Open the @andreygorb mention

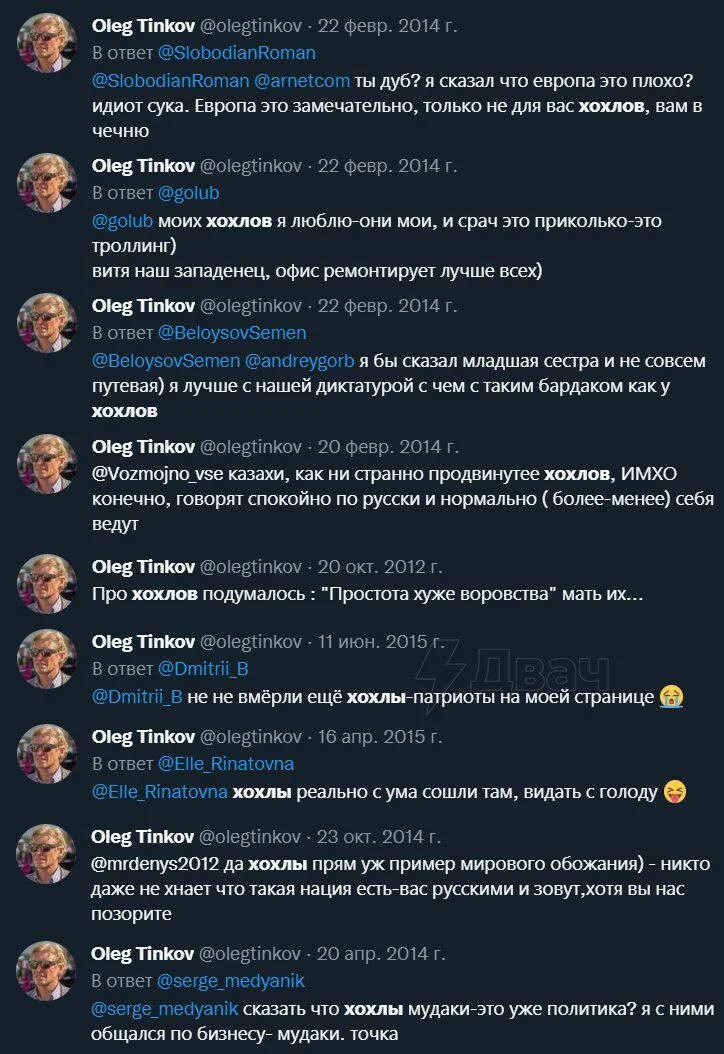(299, 361)
